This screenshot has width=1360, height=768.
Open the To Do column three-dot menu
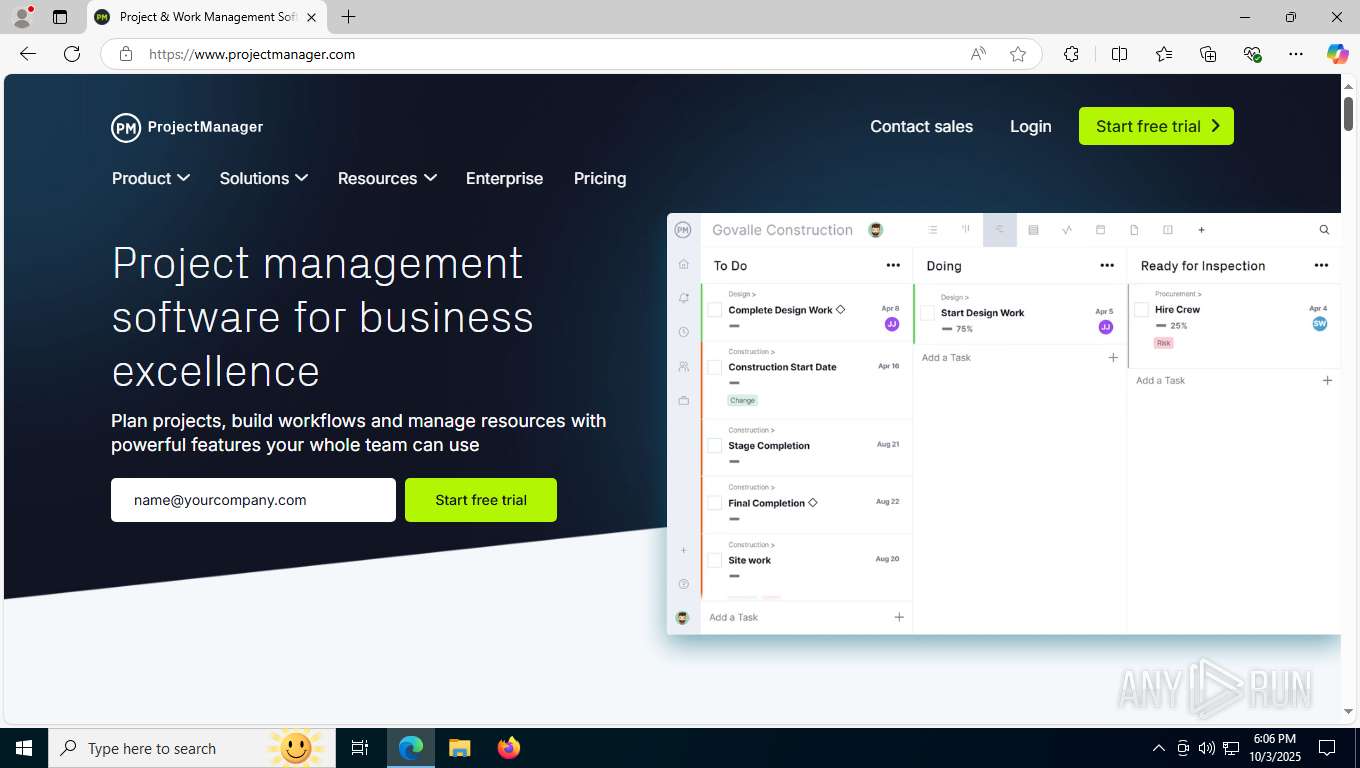pos(893,266)
